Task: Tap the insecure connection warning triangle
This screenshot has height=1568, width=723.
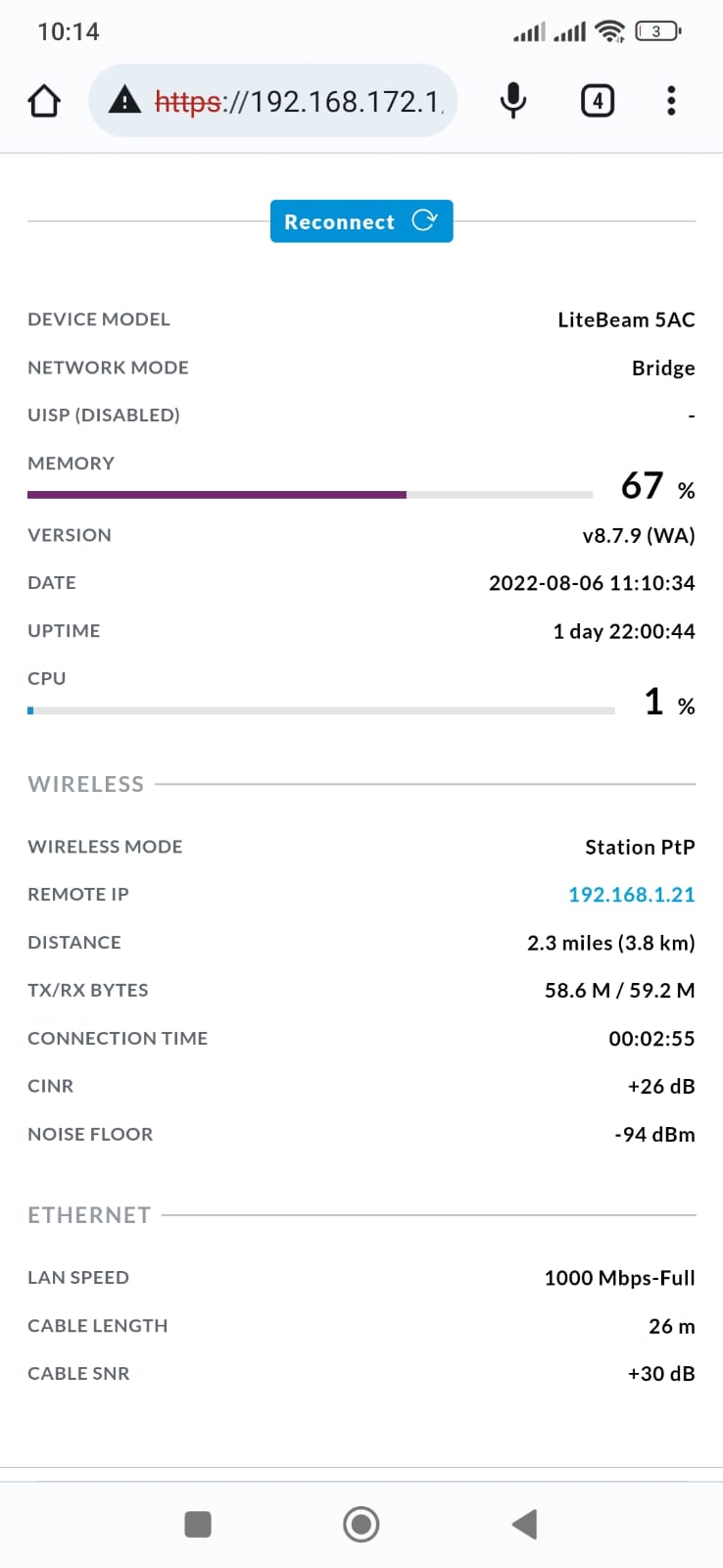Action: [x=124, y=99]
